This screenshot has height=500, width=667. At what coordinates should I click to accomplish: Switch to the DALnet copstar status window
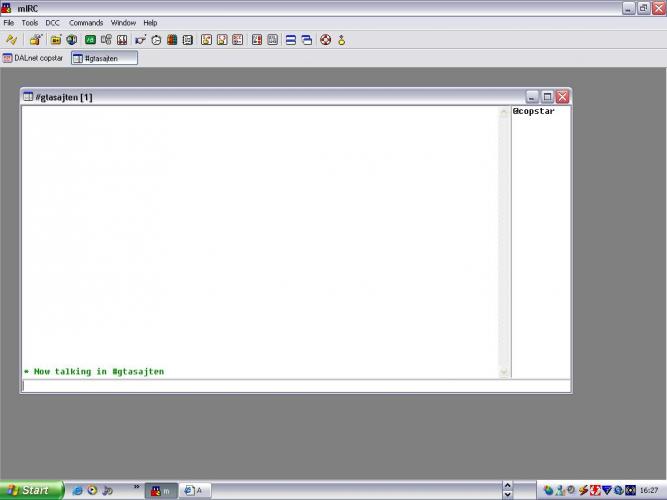(33, 58)
